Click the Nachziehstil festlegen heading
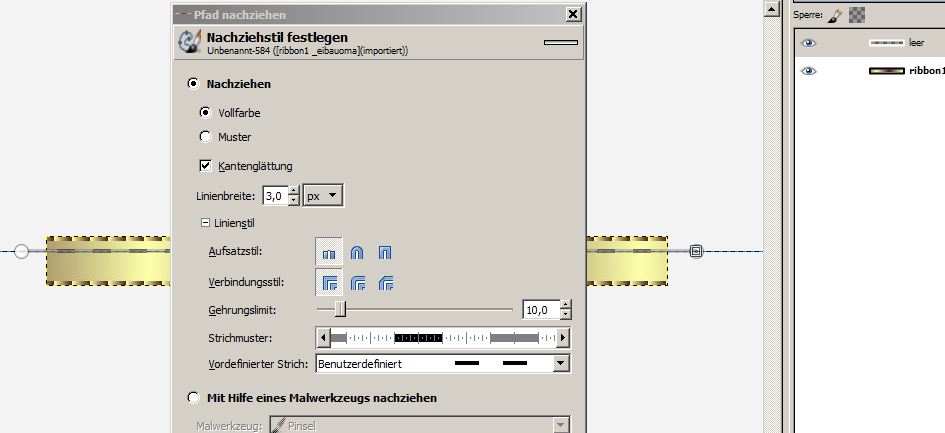Viewport: 945px width, 433px height. tap(277, 37)
